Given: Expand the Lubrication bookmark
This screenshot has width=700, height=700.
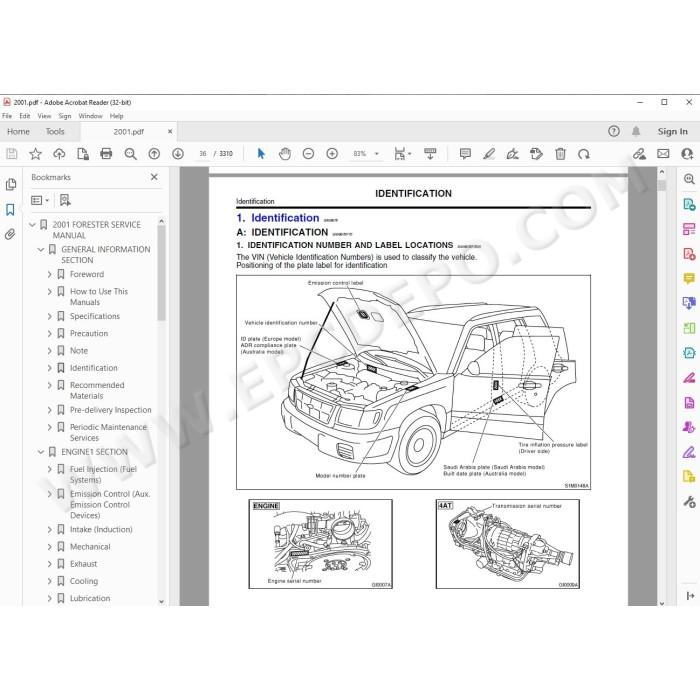Looking at the screenshot, I should (50, 598).
